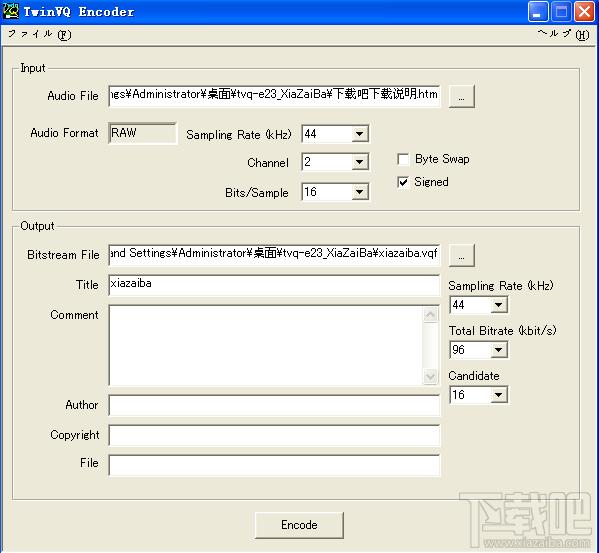Click the Title field containing xiazaiba

point(274,285)
